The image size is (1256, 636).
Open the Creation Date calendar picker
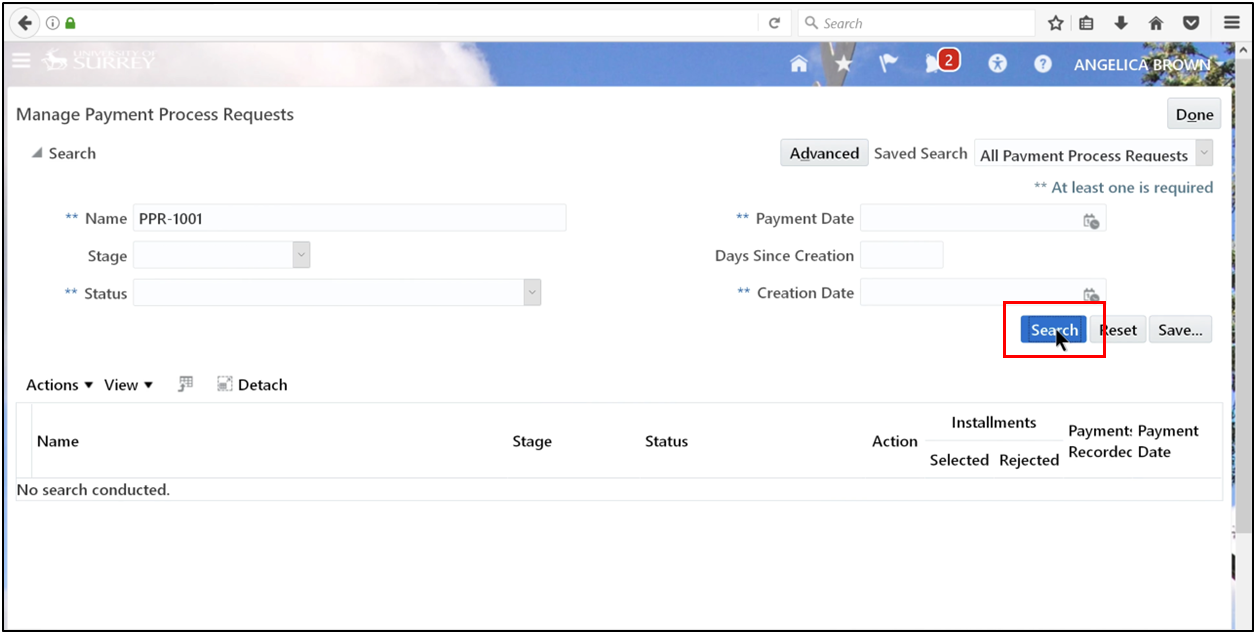pos(1093,292)
